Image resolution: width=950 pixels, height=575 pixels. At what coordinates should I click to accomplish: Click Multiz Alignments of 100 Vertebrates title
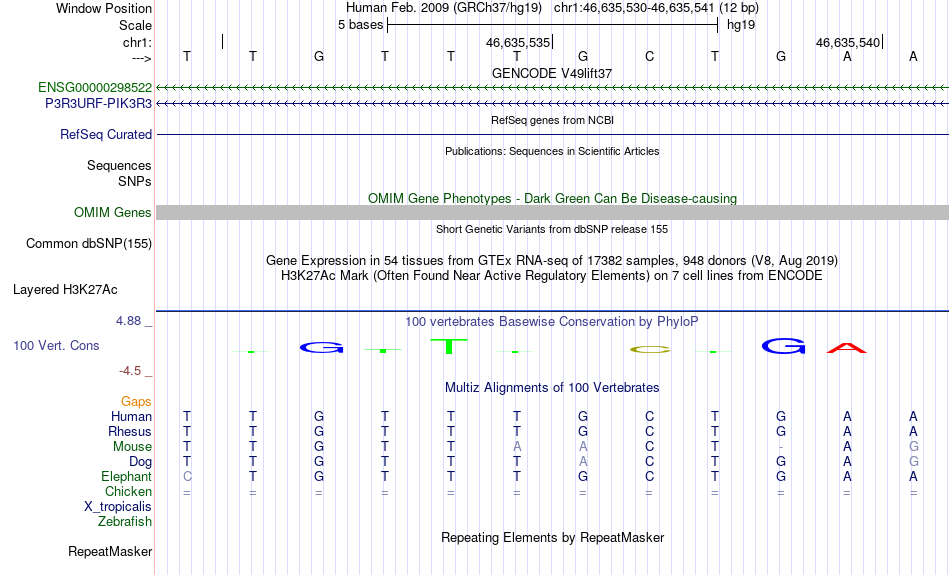(552, 388)
